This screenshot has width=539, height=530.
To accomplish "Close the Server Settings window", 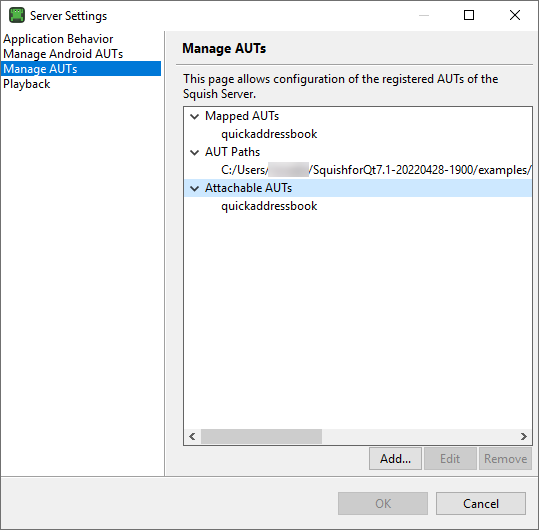I will point(515,15).
